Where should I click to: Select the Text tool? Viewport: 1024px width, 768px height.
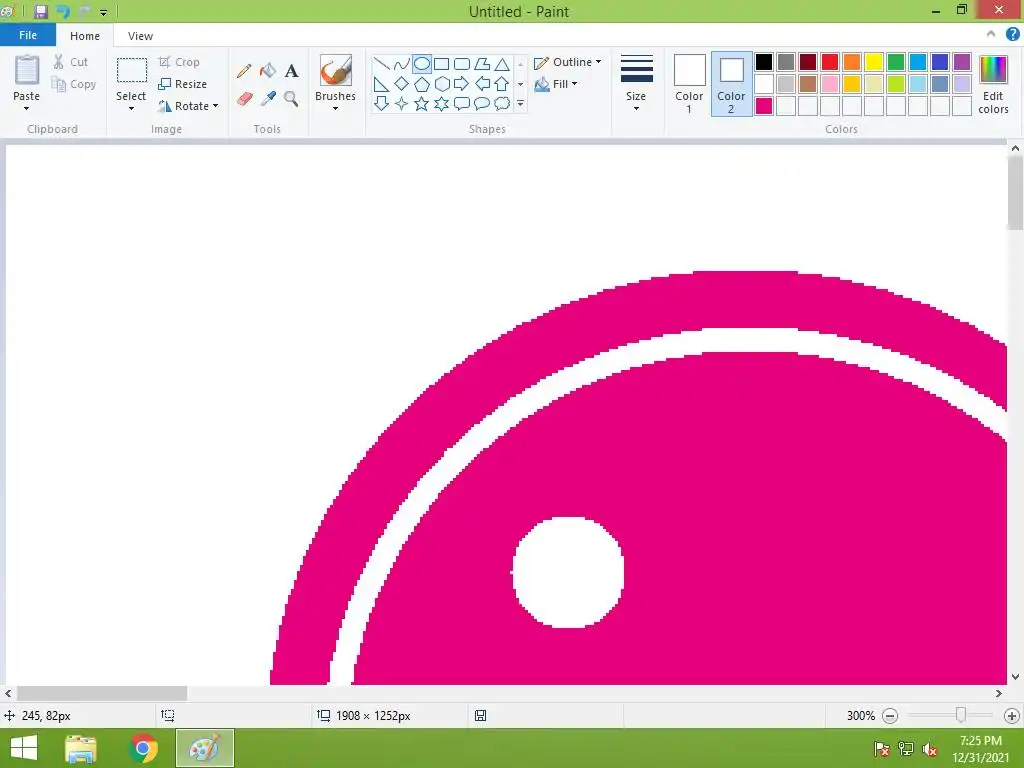click(x=291, y=71)
